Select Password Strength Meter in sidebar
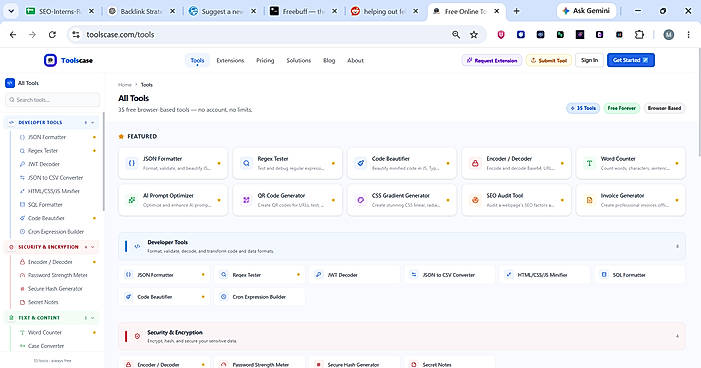701x368 pixels. pos(58,275)
